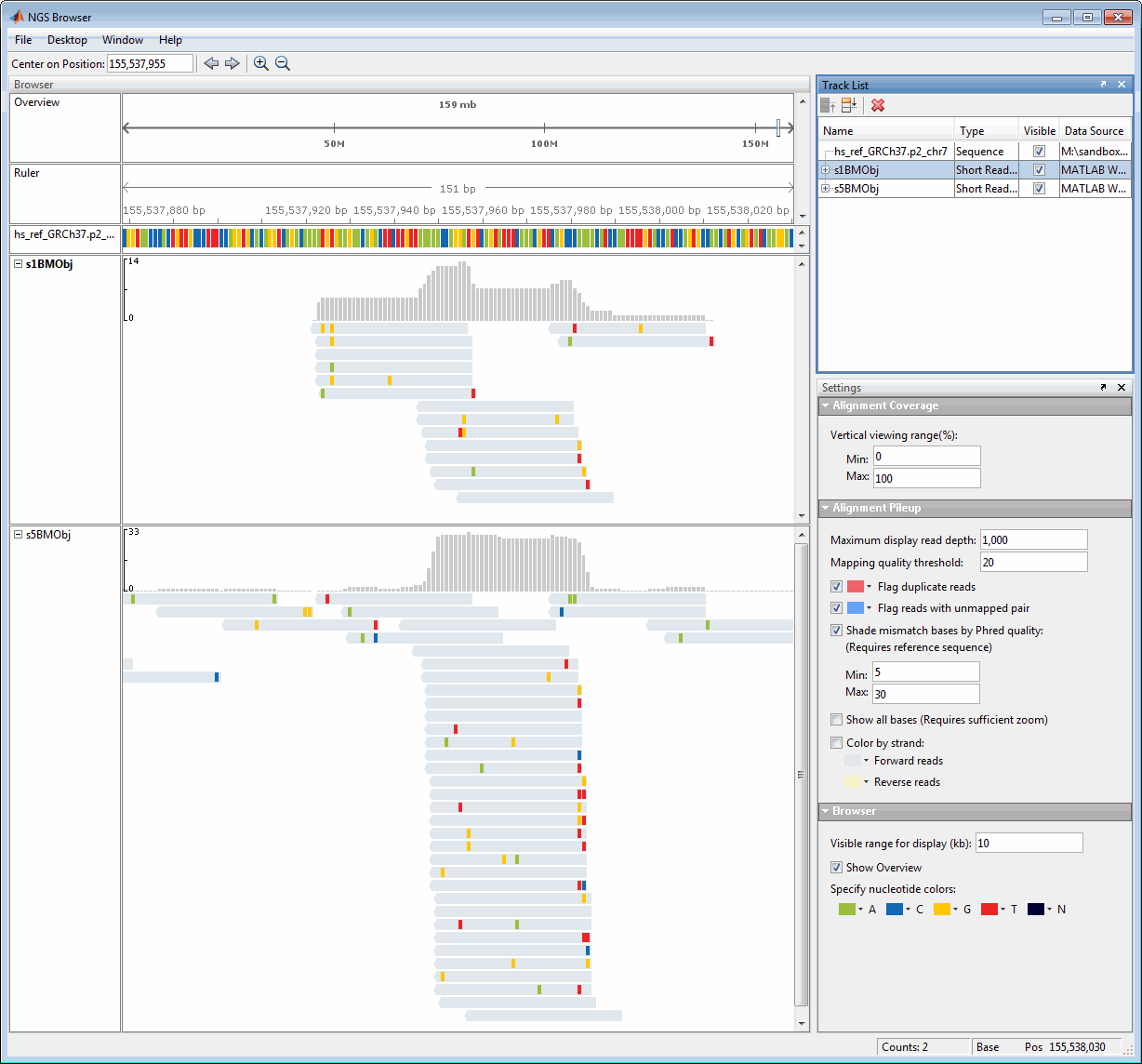Click the yellow nucleotide G color swatch
Viewport: 1142px width, 1064px height.
(x=942, y=909)
